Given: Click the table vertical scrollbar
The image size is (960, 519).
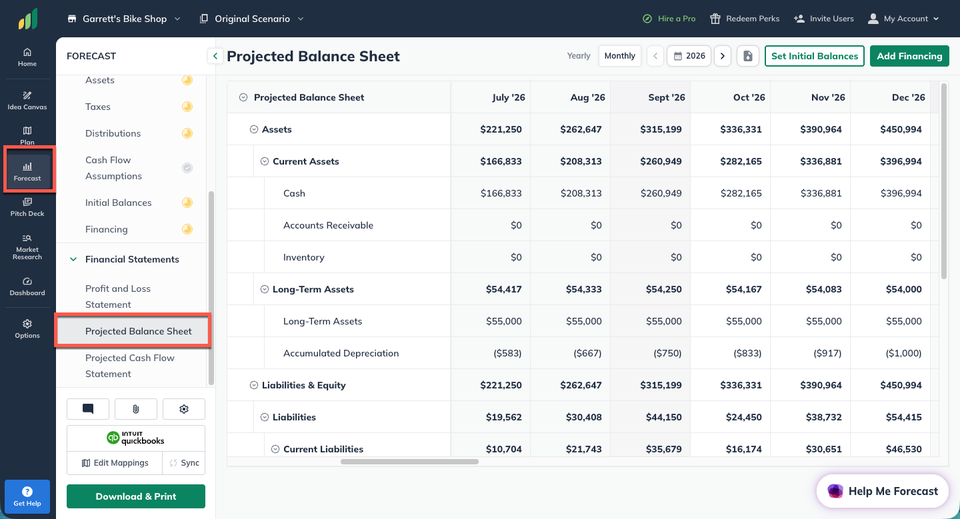Looking at the screenshot, I should pos(943,181).
